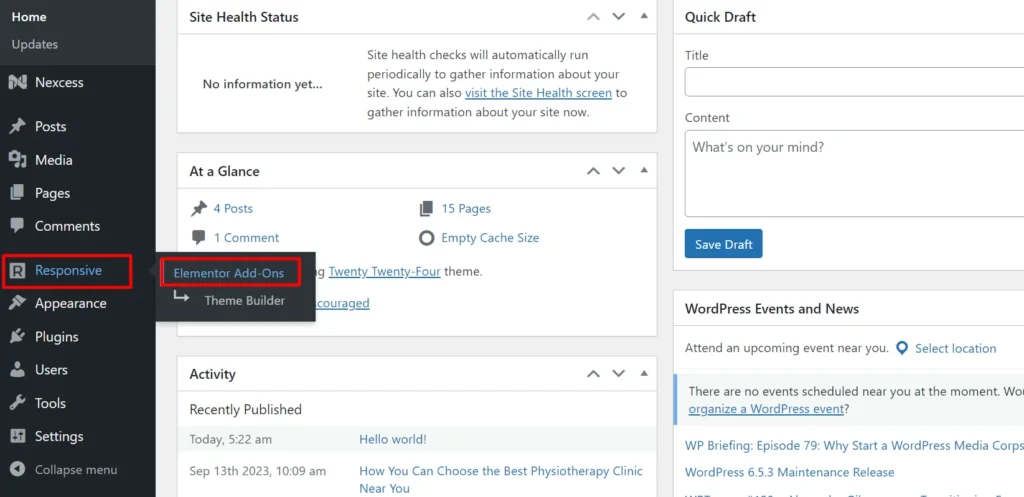Click the Users person icon
Screen dimensions: 1024x497
coord(18,370)
